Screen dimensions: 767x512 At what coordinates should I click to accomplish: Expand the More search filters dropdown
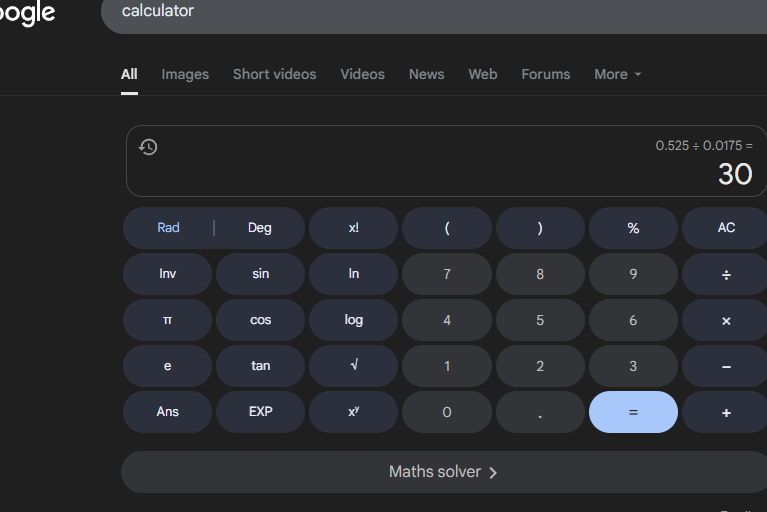click(x=617, y=74)
